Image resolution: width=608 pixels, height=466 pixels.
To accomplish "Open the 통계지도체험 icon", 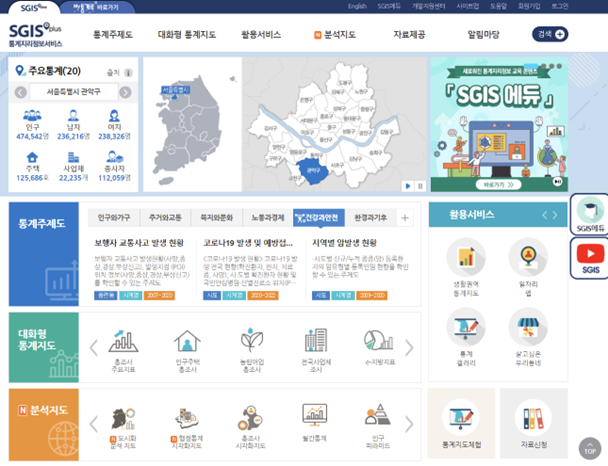I will tap(461, 419).
